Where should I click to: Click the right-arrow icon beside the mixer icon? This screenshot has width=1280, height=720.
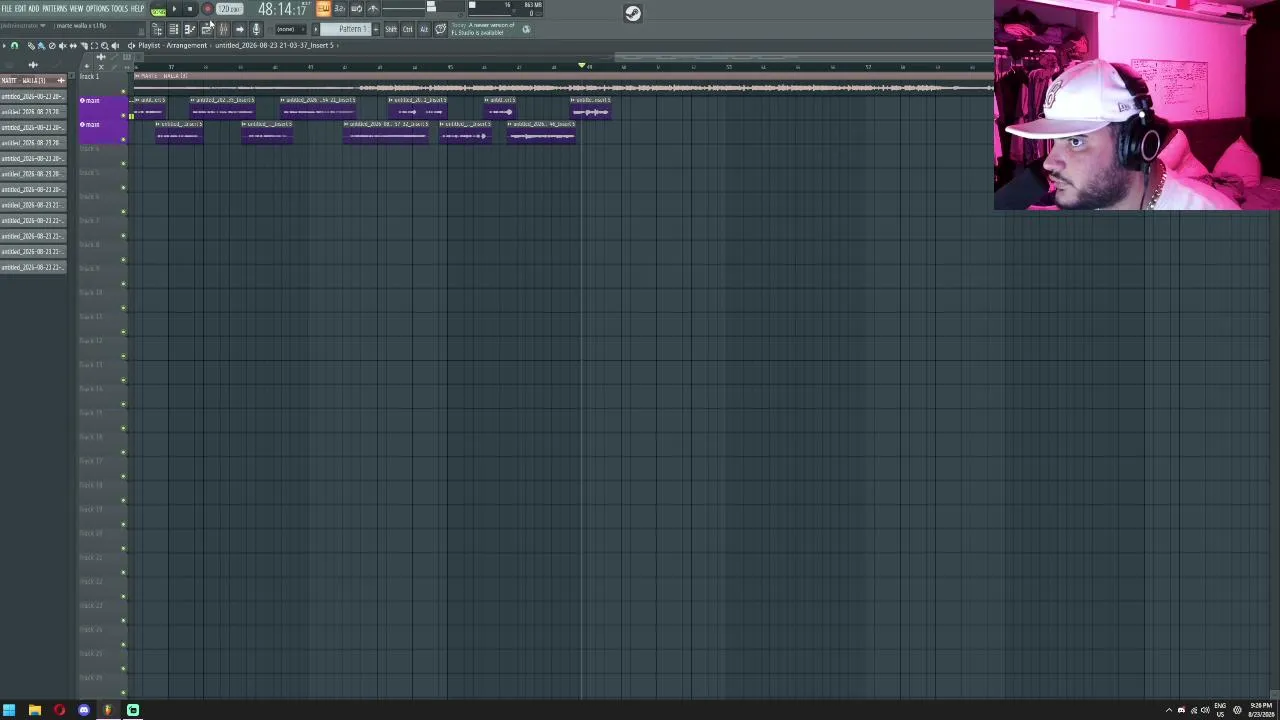pyautogui.click(x=239, y=29)
